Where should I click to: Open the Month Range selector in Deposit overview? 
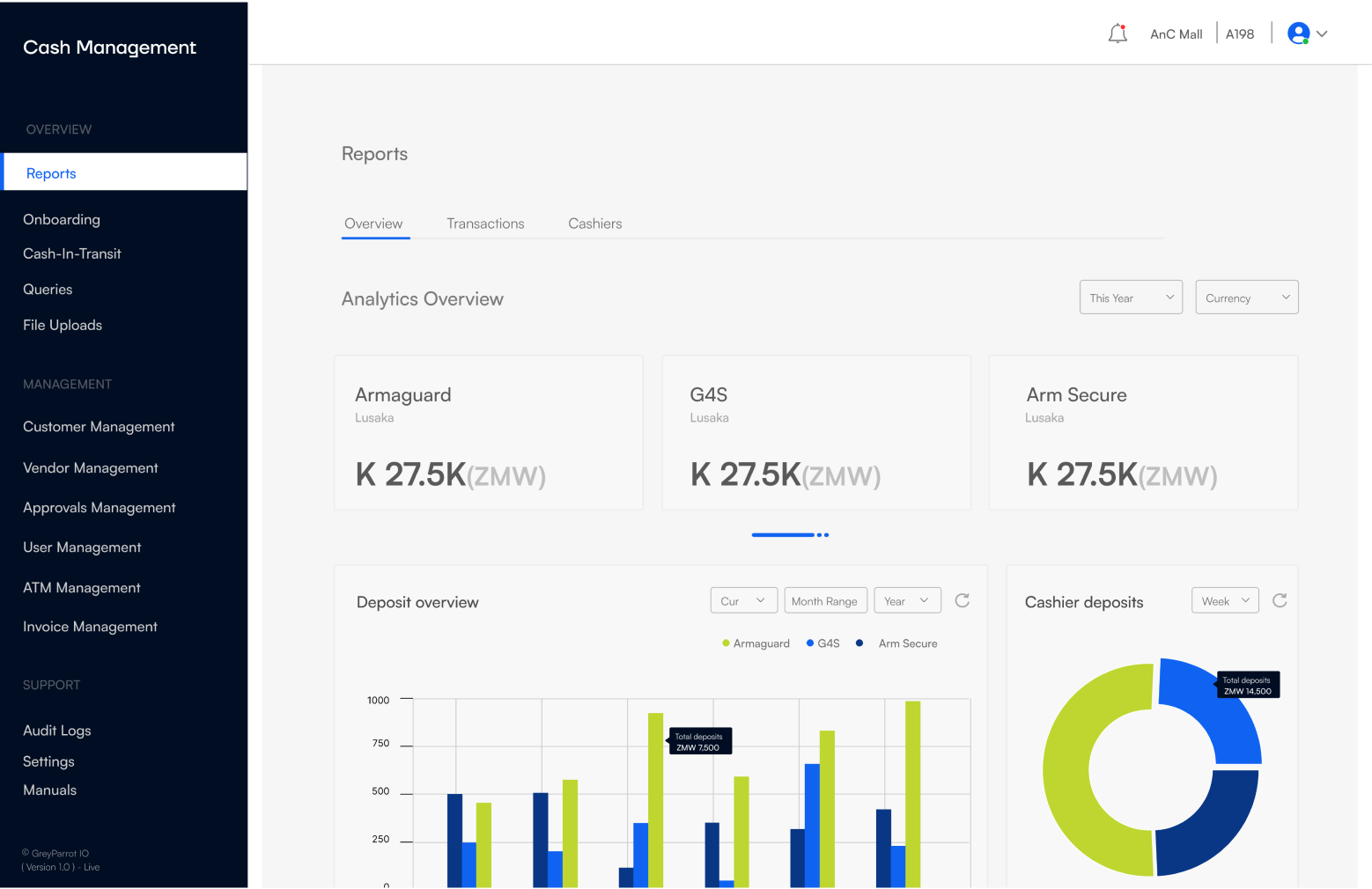point(825,600)
